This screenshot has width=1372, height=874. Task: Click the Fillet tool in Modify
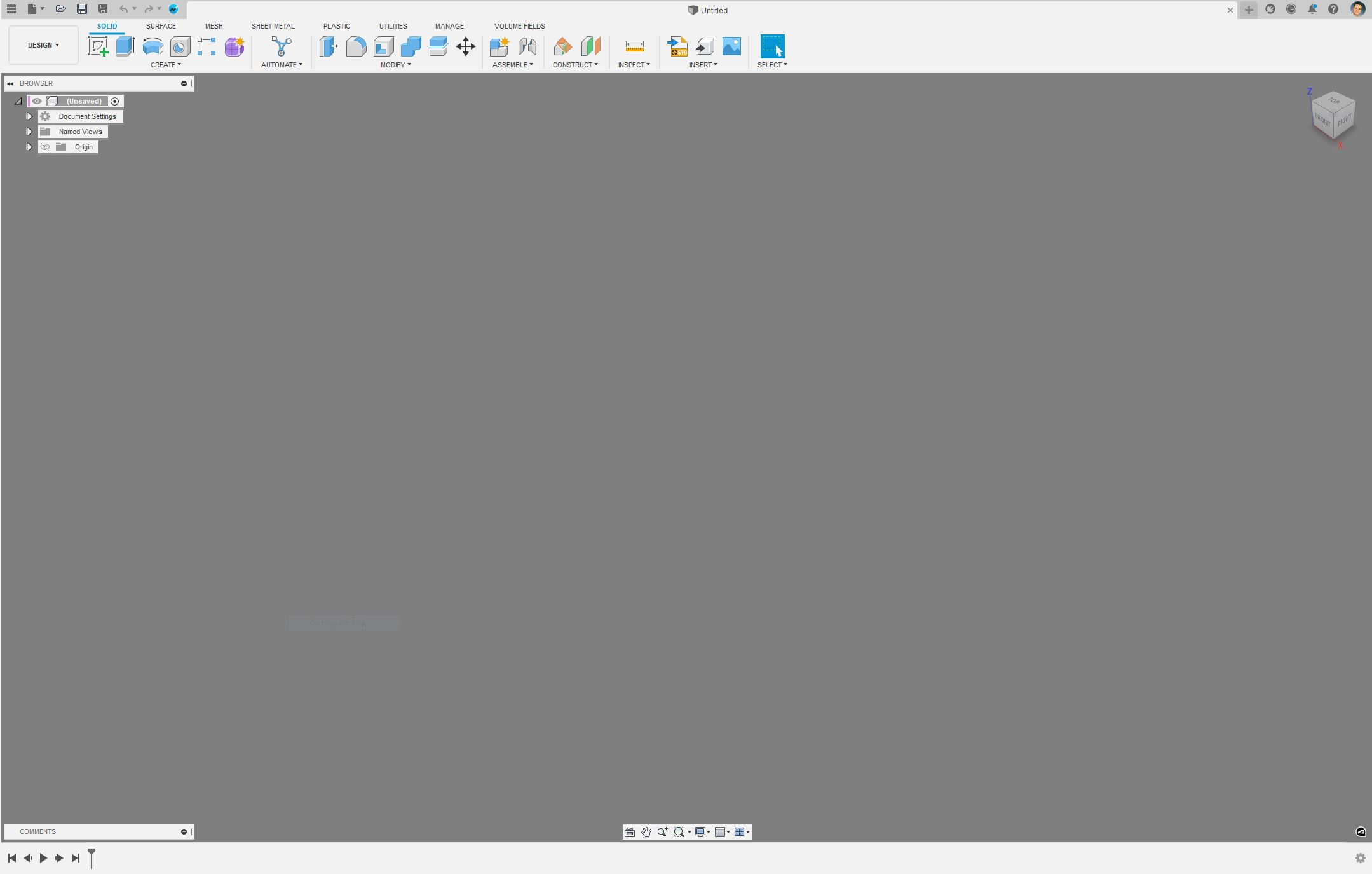coord(356,46)
